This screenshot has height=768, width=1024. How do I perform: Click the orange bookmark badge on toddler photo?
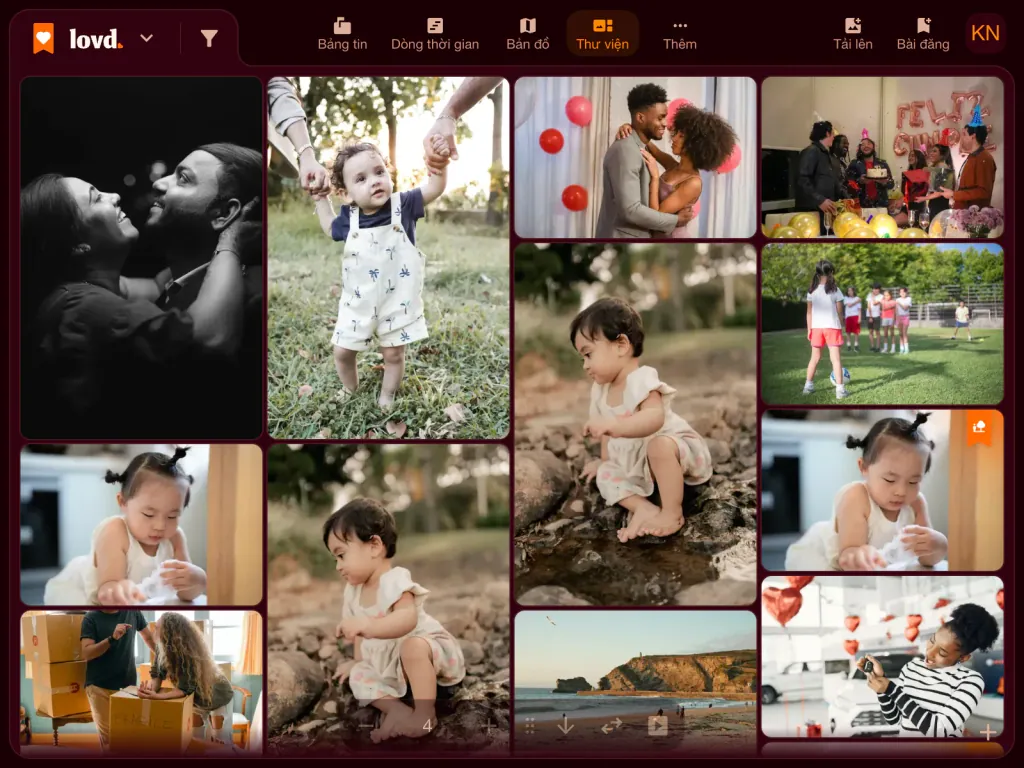tap(978, 427)
